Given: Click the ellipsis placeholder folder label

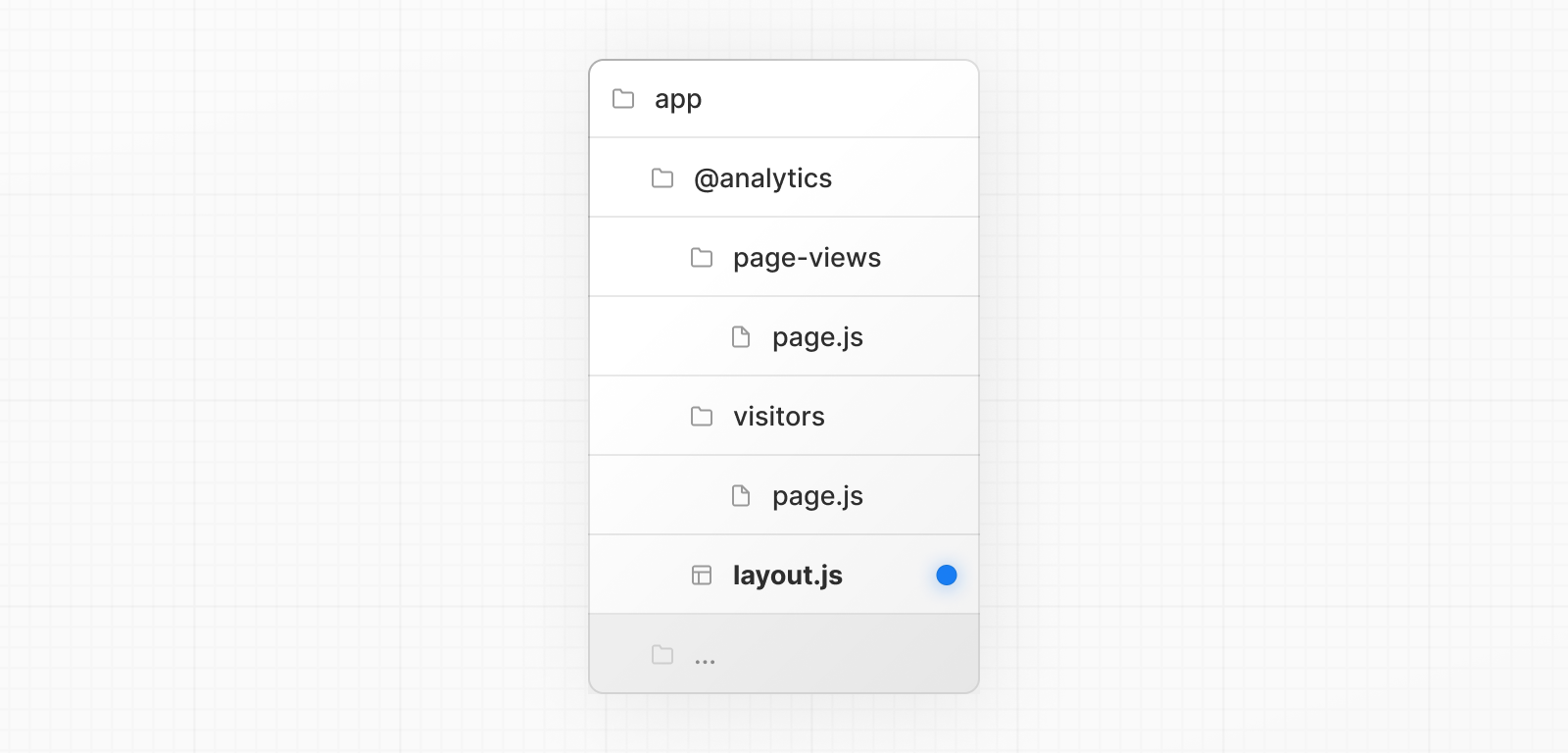Looking at the screenshot, I should [x=705, y=661].
